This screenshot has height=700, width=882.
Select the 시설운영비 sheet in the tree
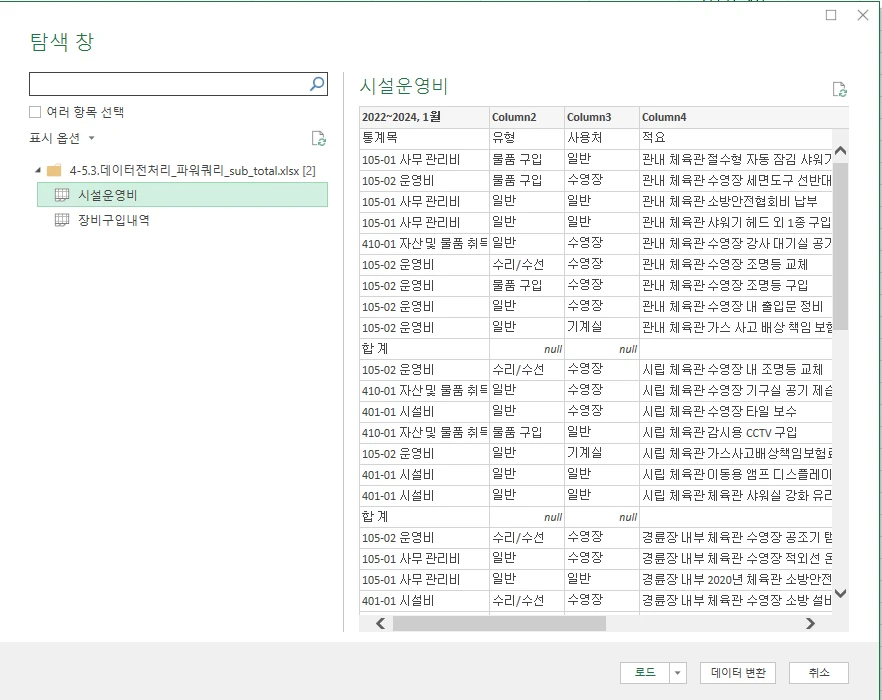[x=107, y=194]
